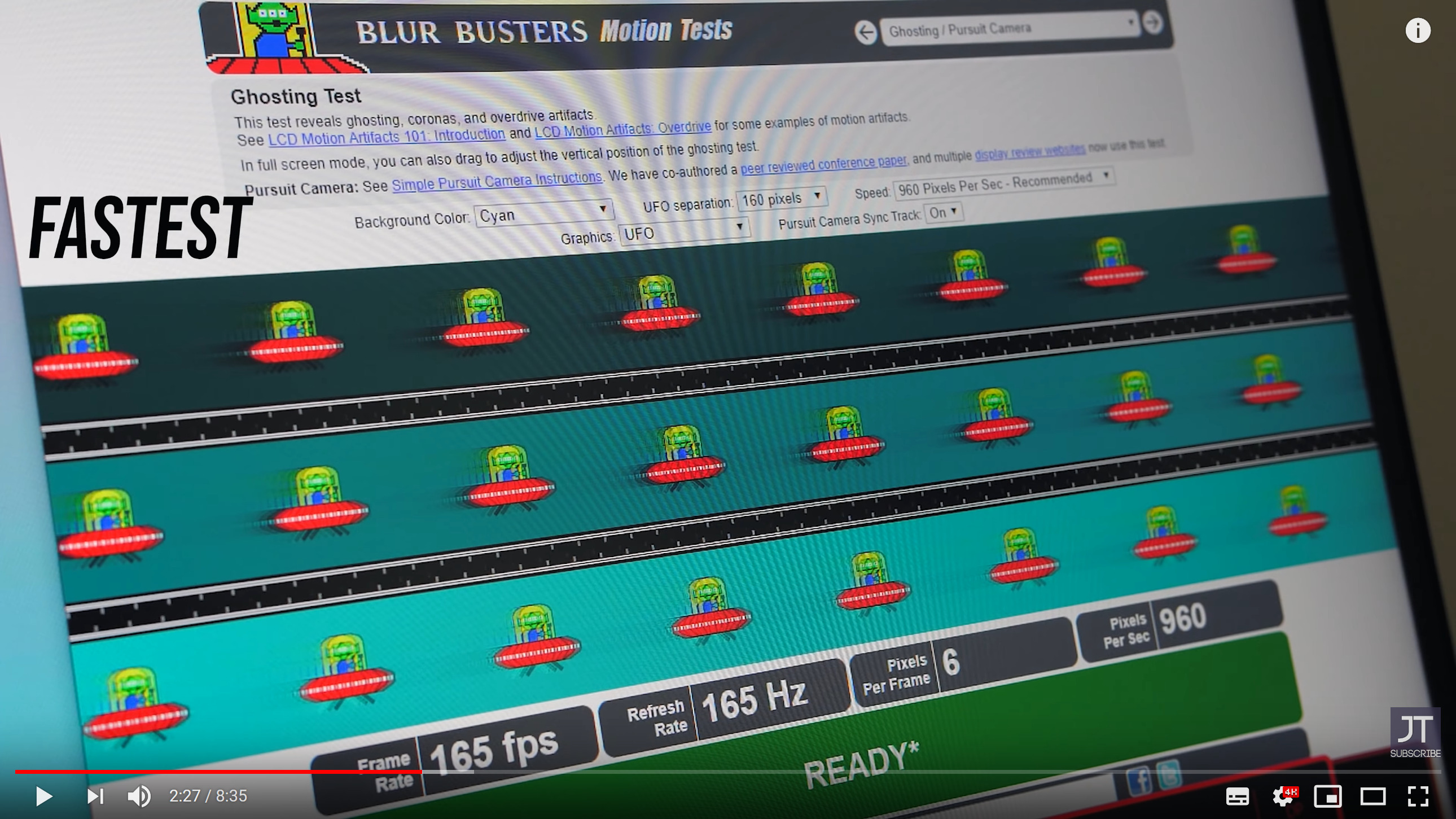
Task: Skip to the next video
Action: tap(95, 796)
